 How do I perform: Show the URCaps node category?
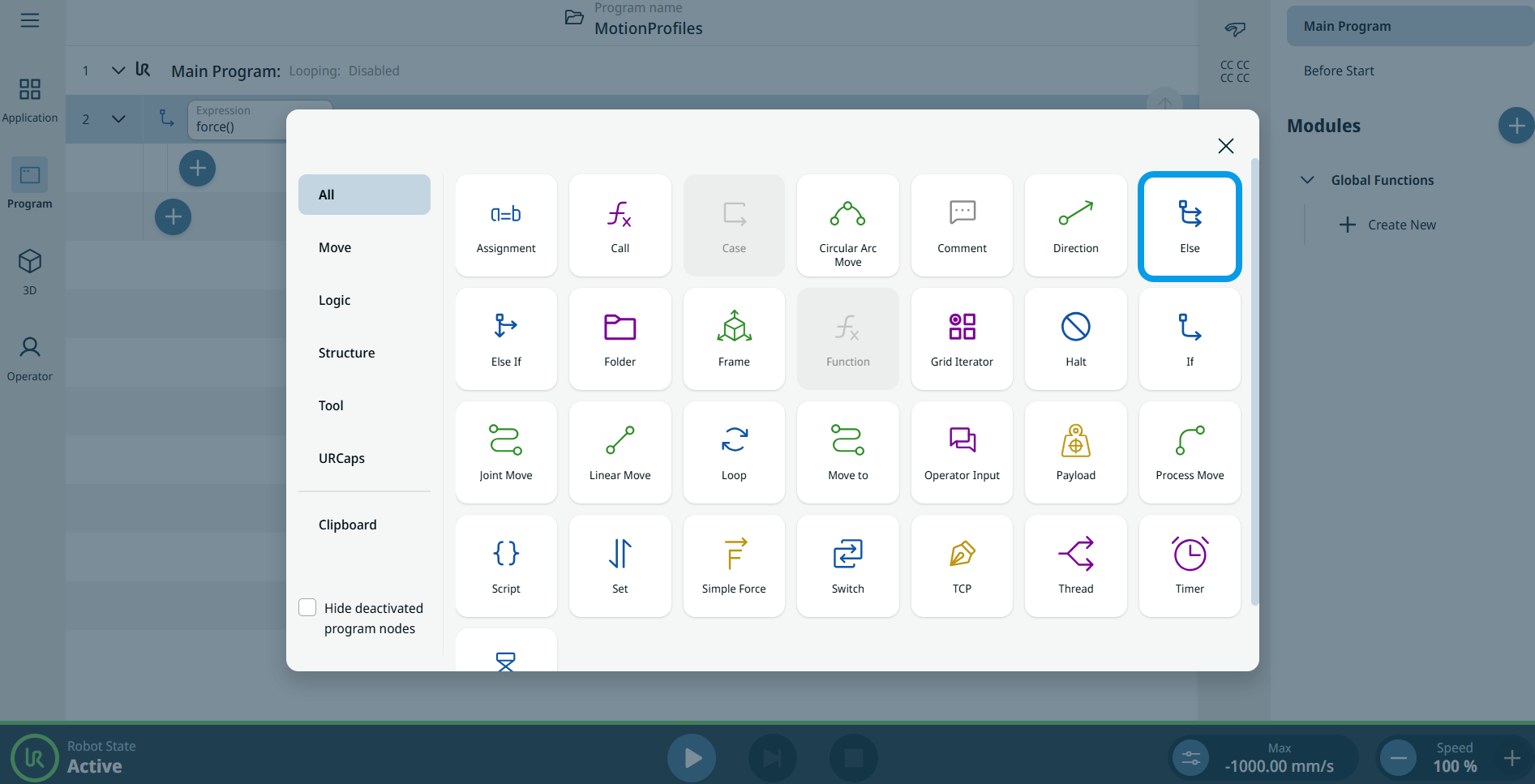pos(341,458)
